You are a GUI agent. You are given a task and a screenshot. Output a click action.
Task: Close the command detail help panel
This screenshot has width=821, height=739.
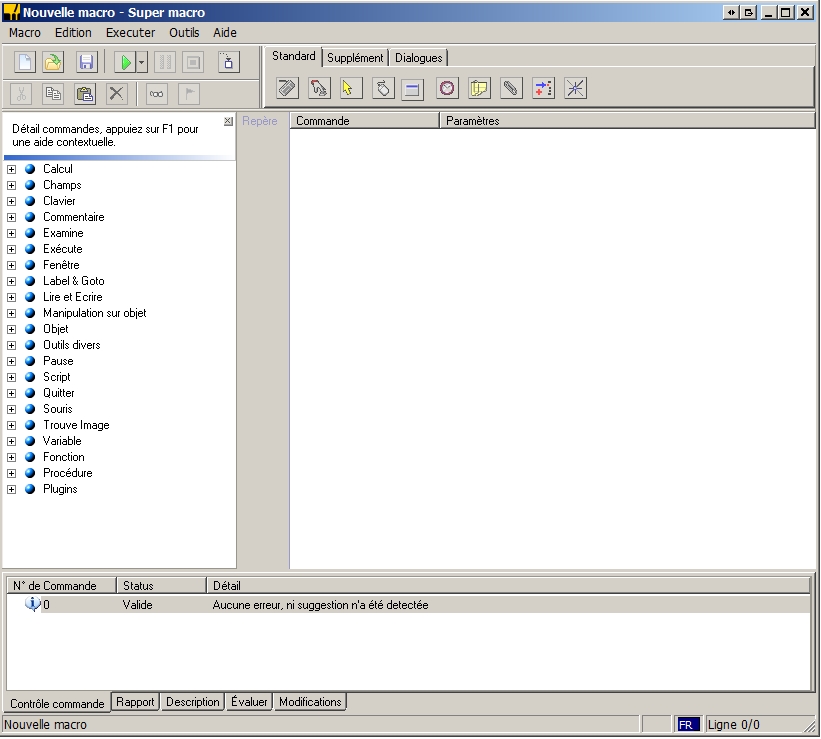pos(228,121)
